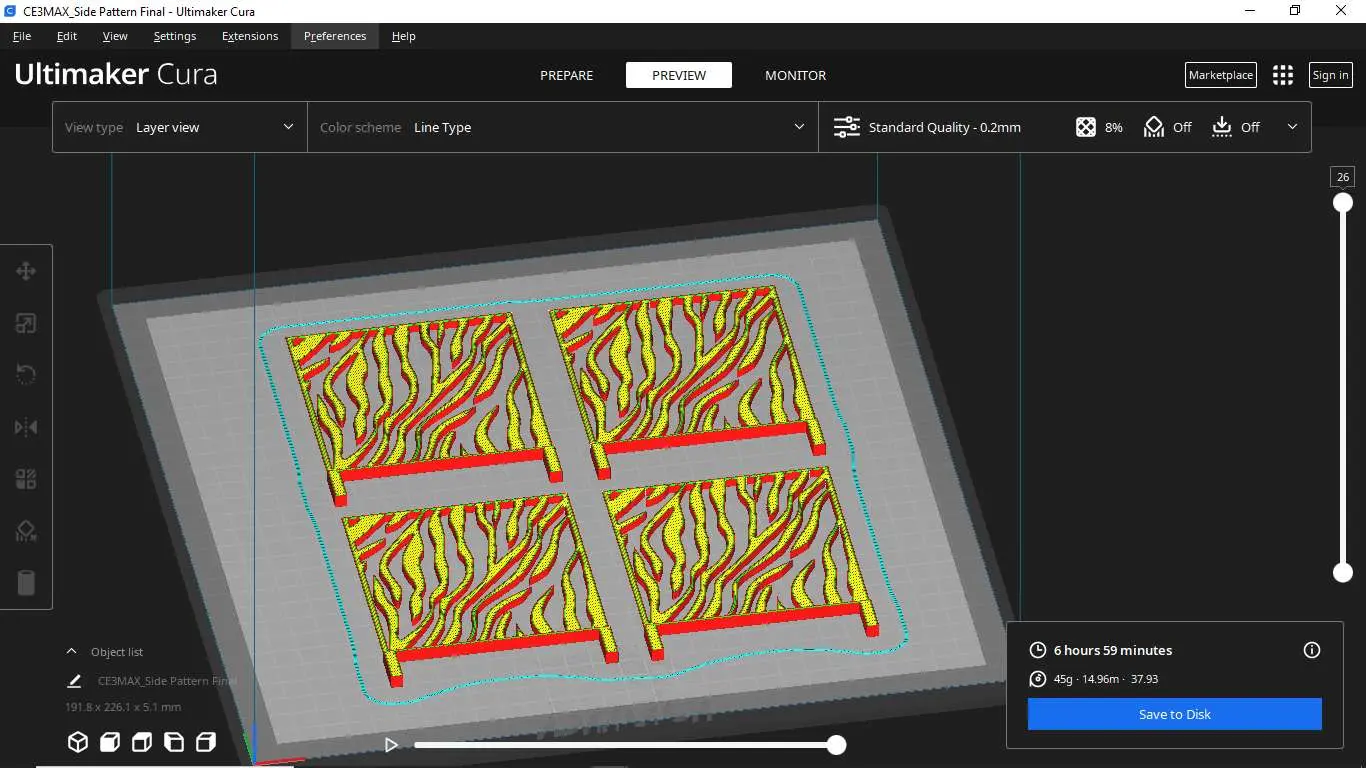Open the Color scheme dropdown

pos(563,127)
